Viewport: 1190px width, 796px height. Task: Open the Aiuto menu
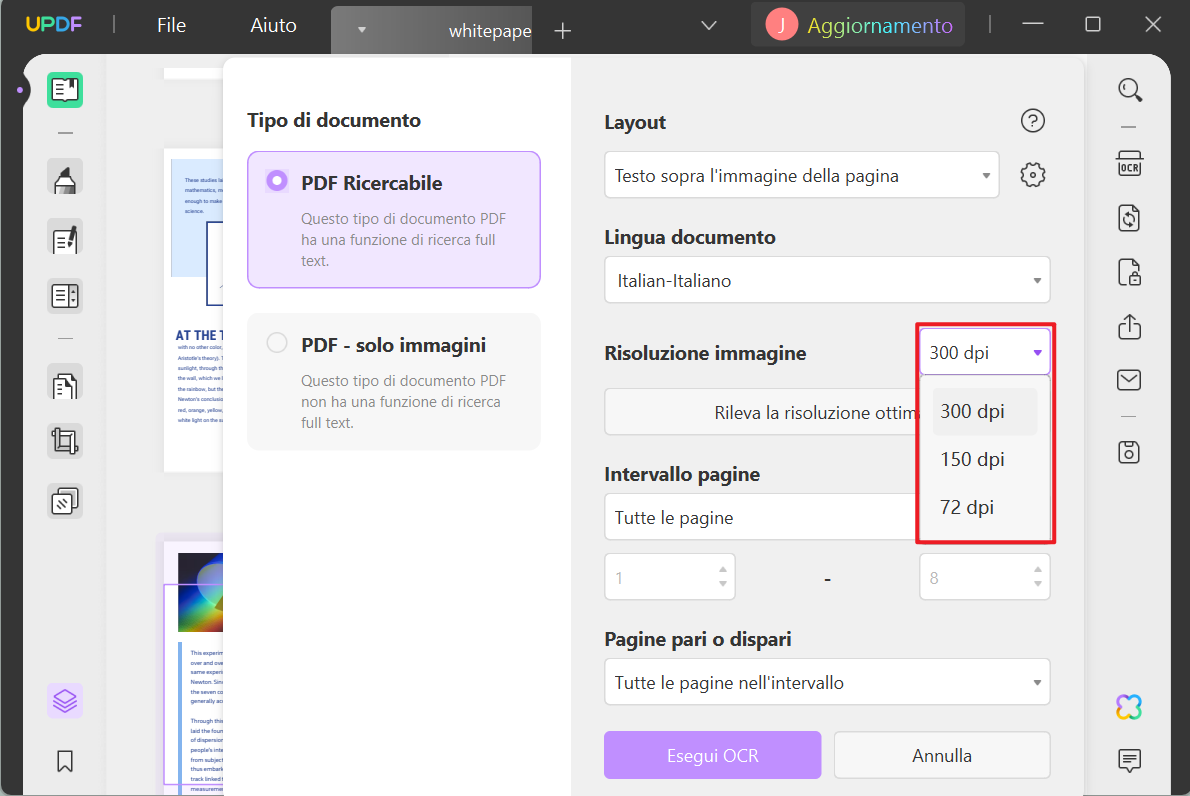click(x=272, y=25)
